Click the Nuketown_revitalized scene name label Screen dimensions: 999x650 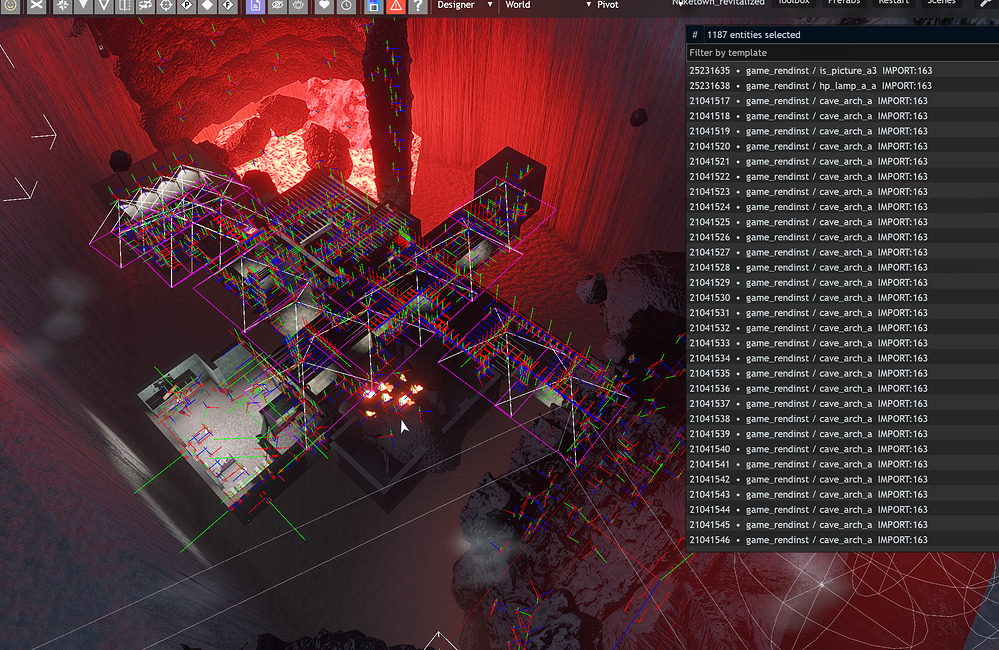718,3
